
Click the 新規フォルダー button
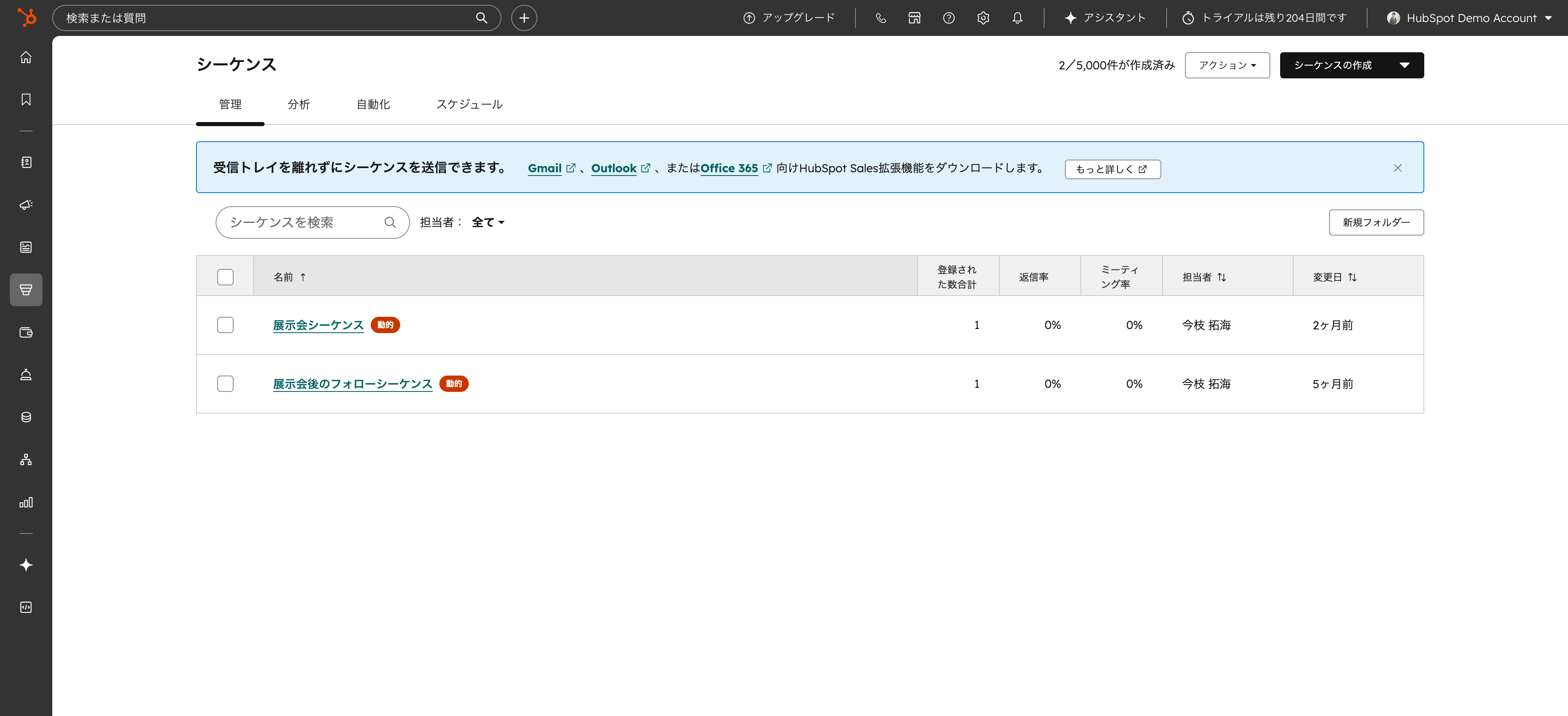tap(1376, 222)
